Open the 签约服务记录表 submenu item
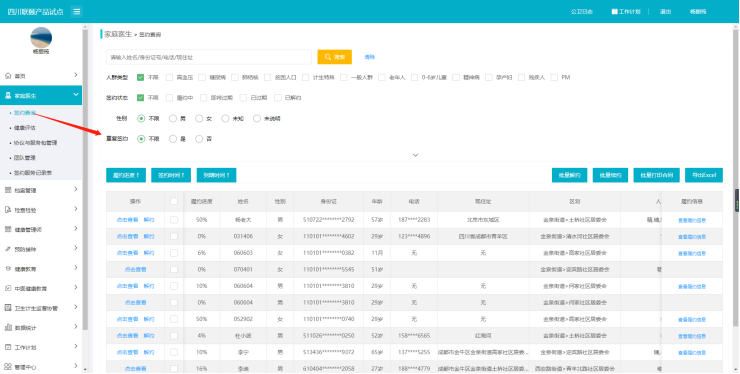 [x=33, y=173]
